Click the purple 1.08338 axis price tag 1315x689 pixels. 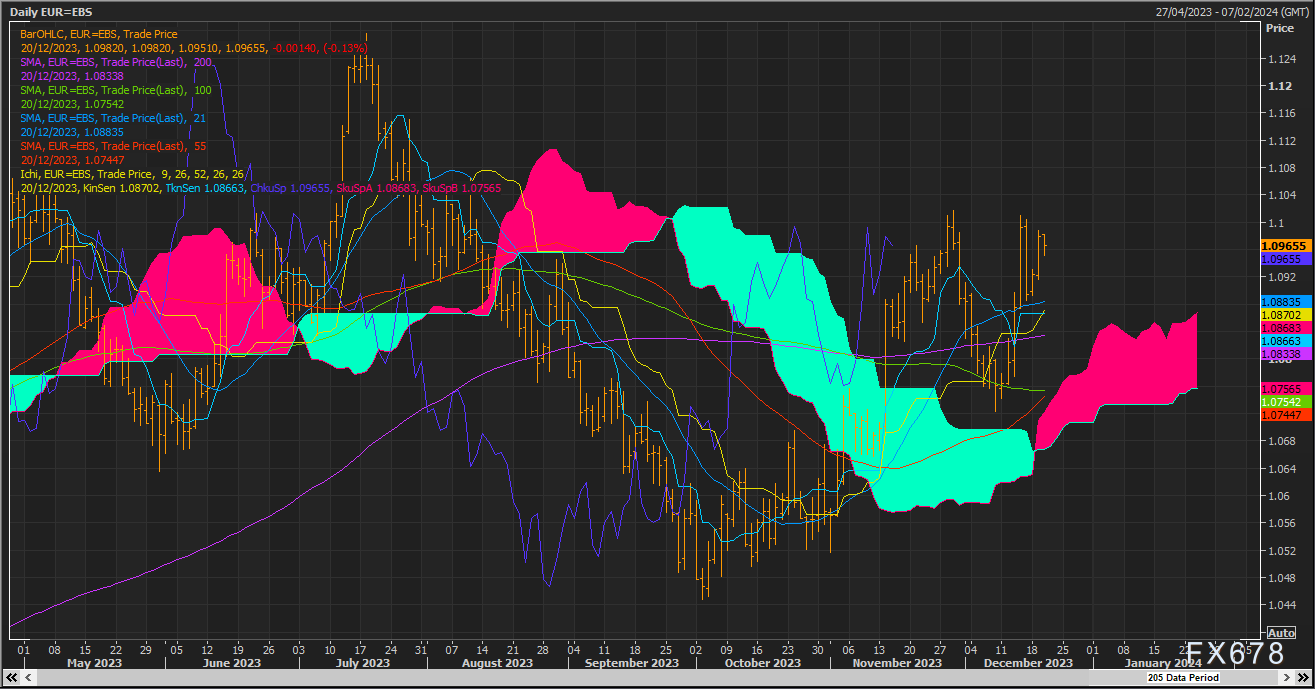click(x=1285, y=354)
